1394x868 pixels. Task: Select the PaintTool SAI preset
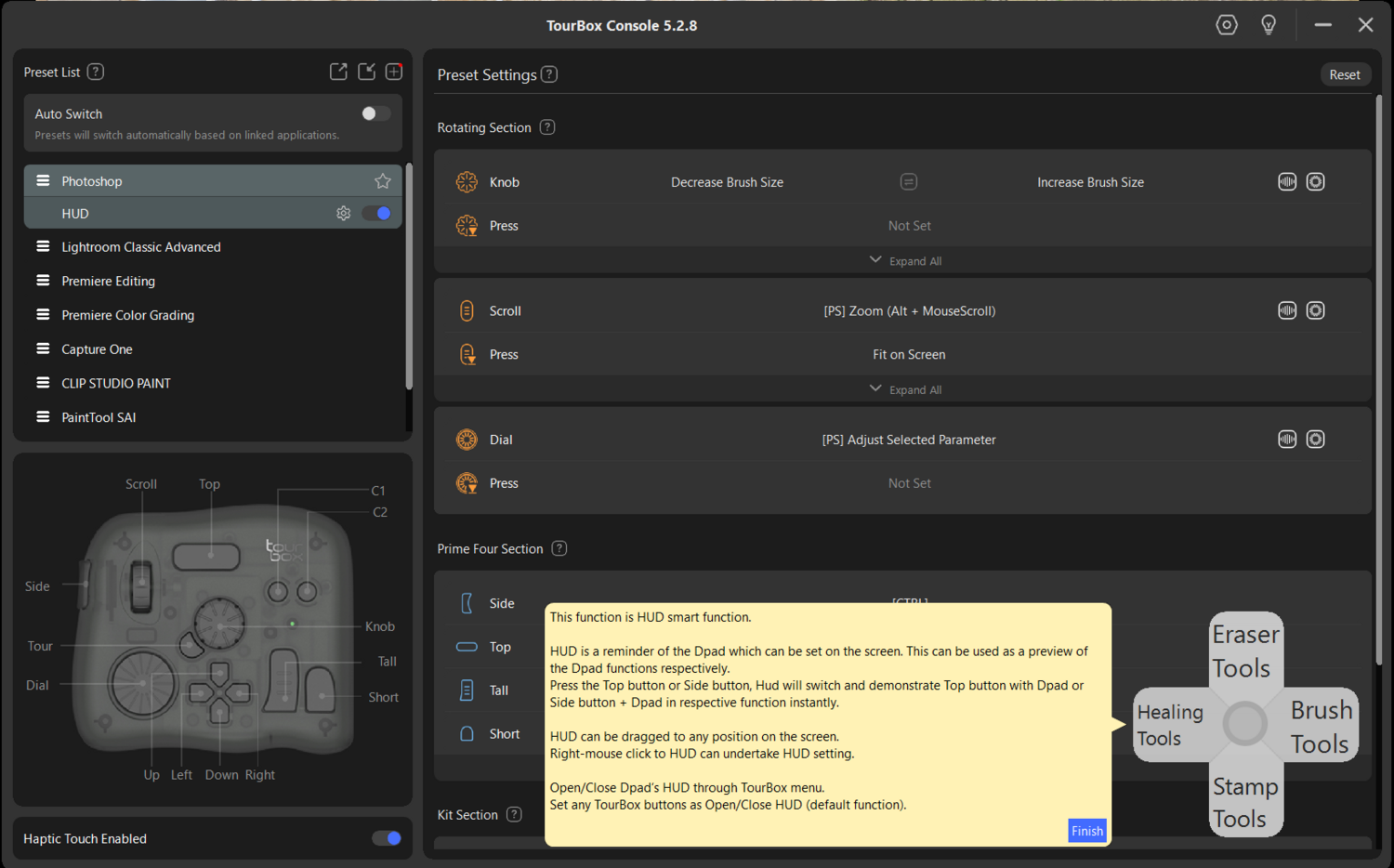pos(213,417)
